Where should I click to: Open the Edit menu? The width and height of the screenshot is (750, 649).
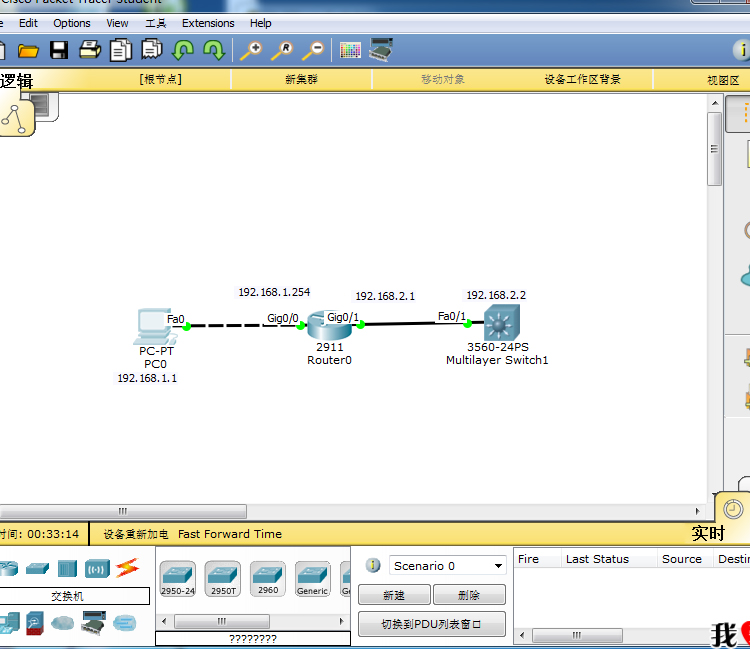[x=28, y=23]
